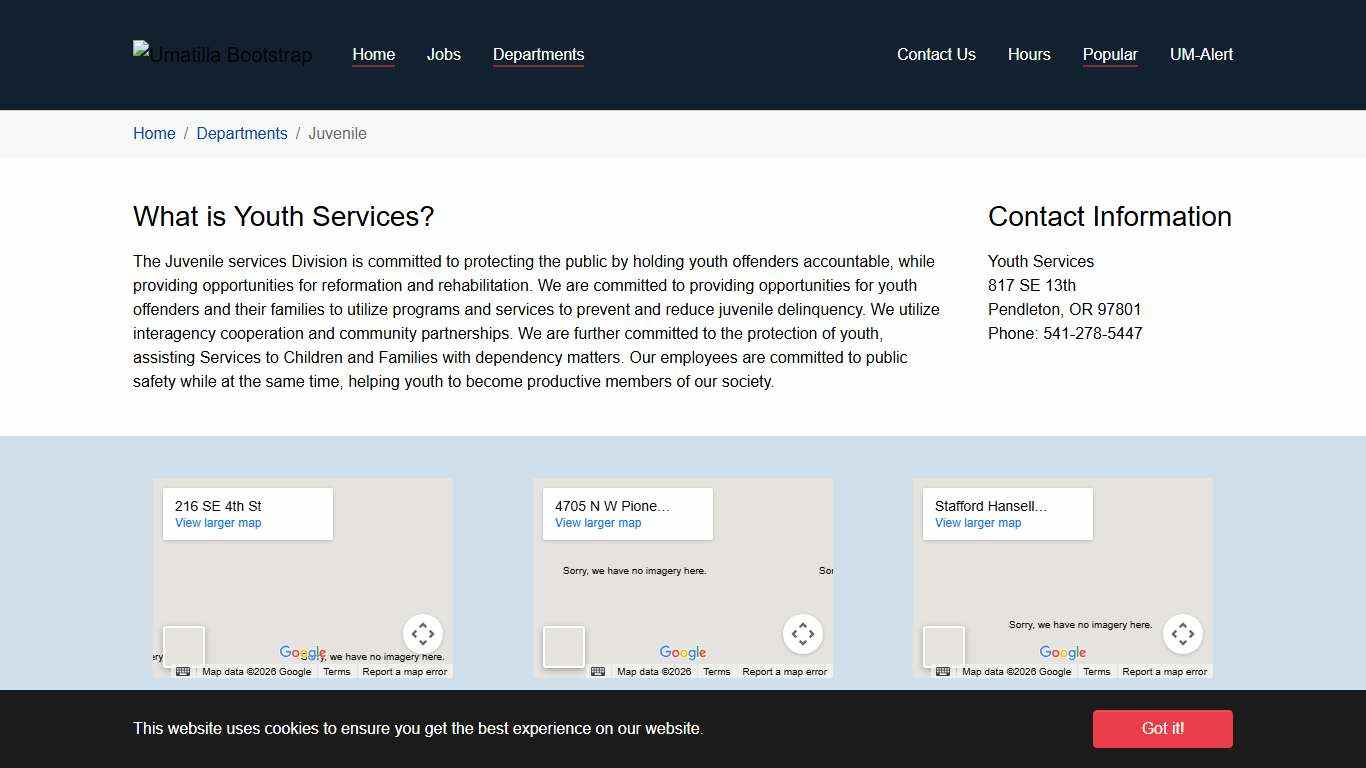Open Report a map error on Stafford Hansell map
Viewport: 1366px width, 768px height.
click(1164, 672)
